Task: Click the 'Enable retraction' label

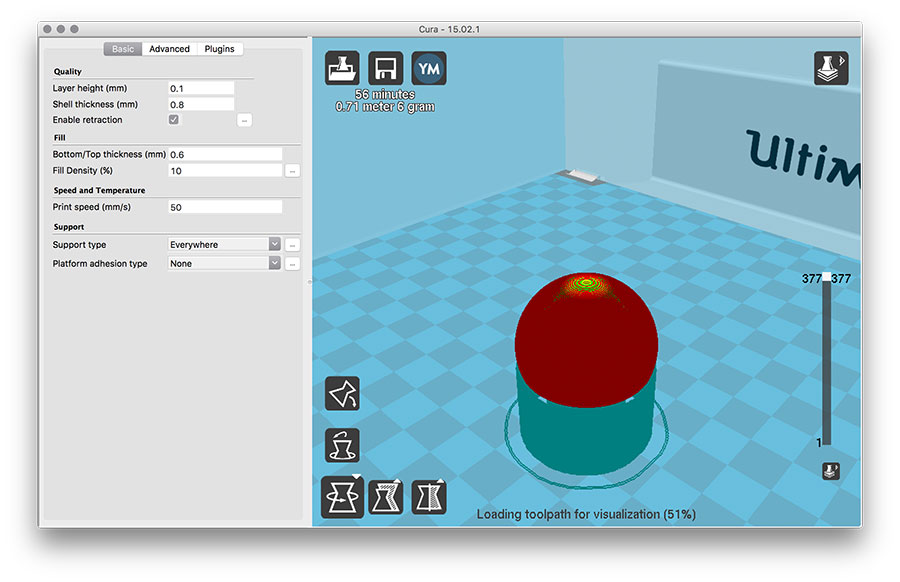Action: 87,120
